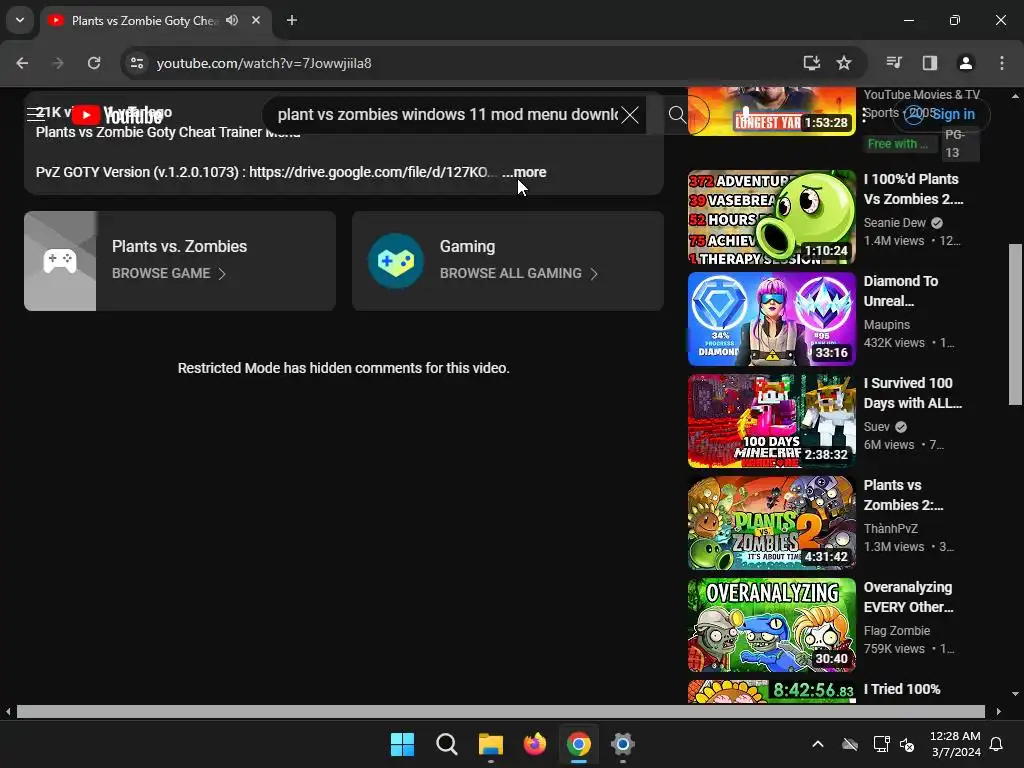
Task: Sign in to YouTube
Action: (x=941, y=114)
